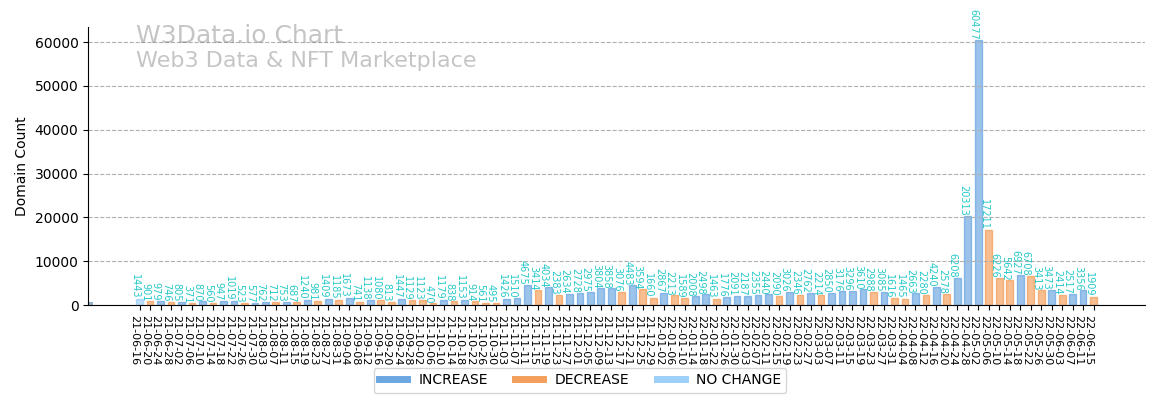
Task: Click the 21-06-16 date label
Action: pos(135,340)
